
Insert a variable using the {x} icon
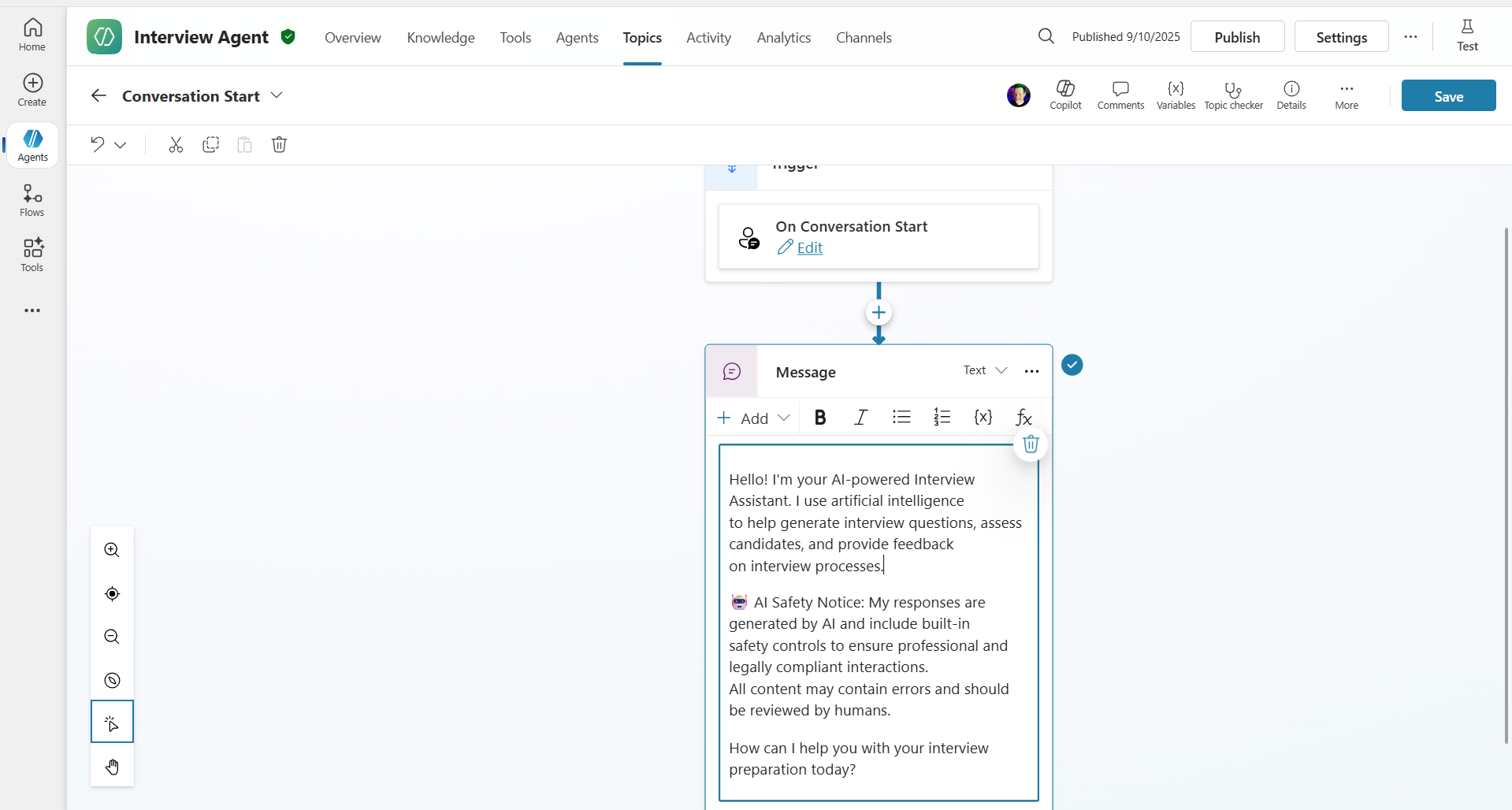point(983,417)
